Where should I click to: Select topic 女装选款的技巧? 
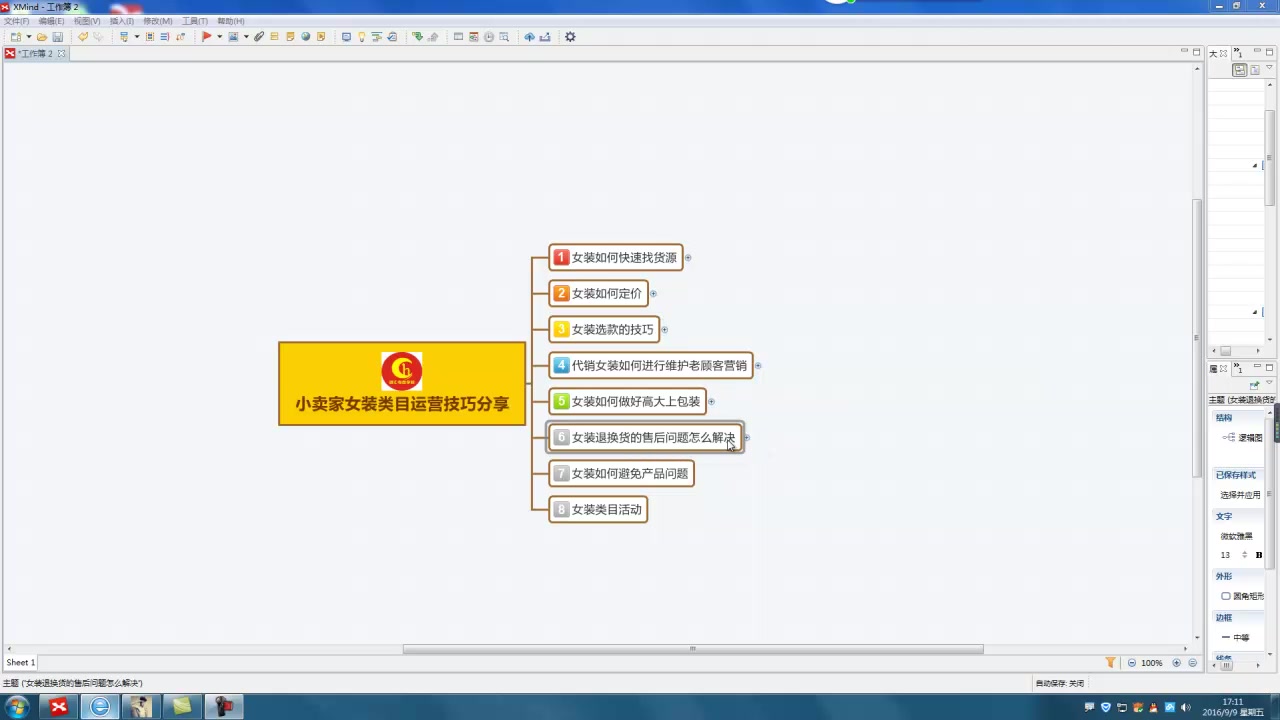(x=604, y=330)
